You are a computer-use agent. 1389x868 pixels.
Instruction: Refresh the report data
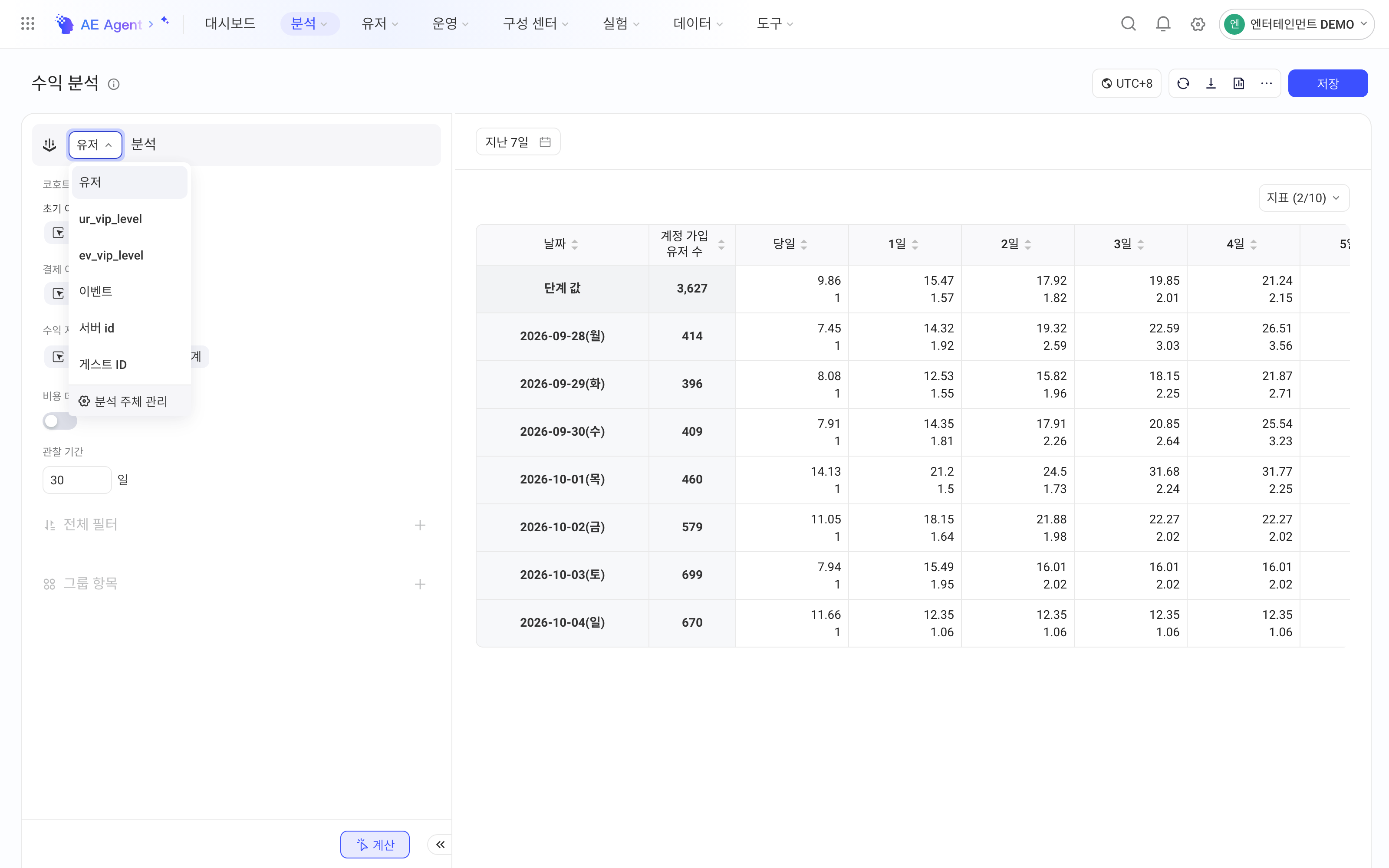tap(1183, 84)
